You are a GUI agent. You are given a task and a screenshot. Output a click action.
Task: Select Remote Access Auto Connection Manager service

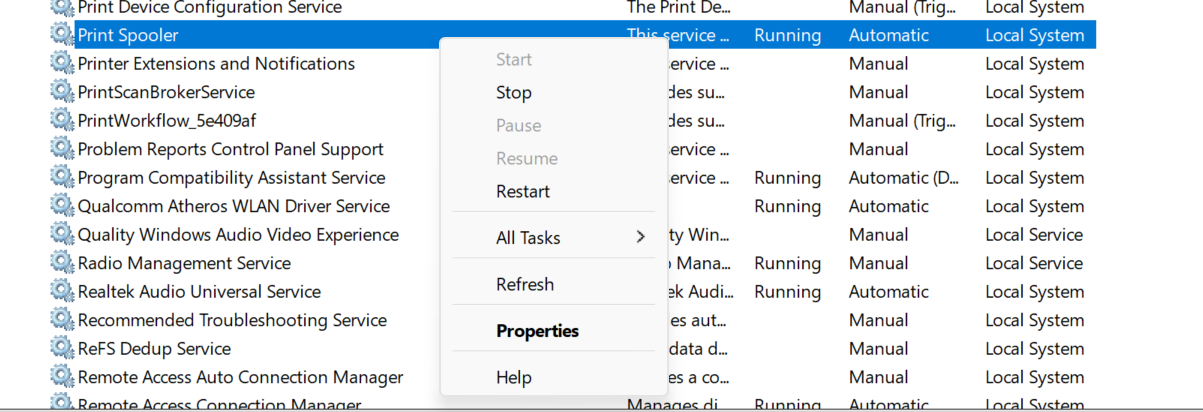pos(240,377)
